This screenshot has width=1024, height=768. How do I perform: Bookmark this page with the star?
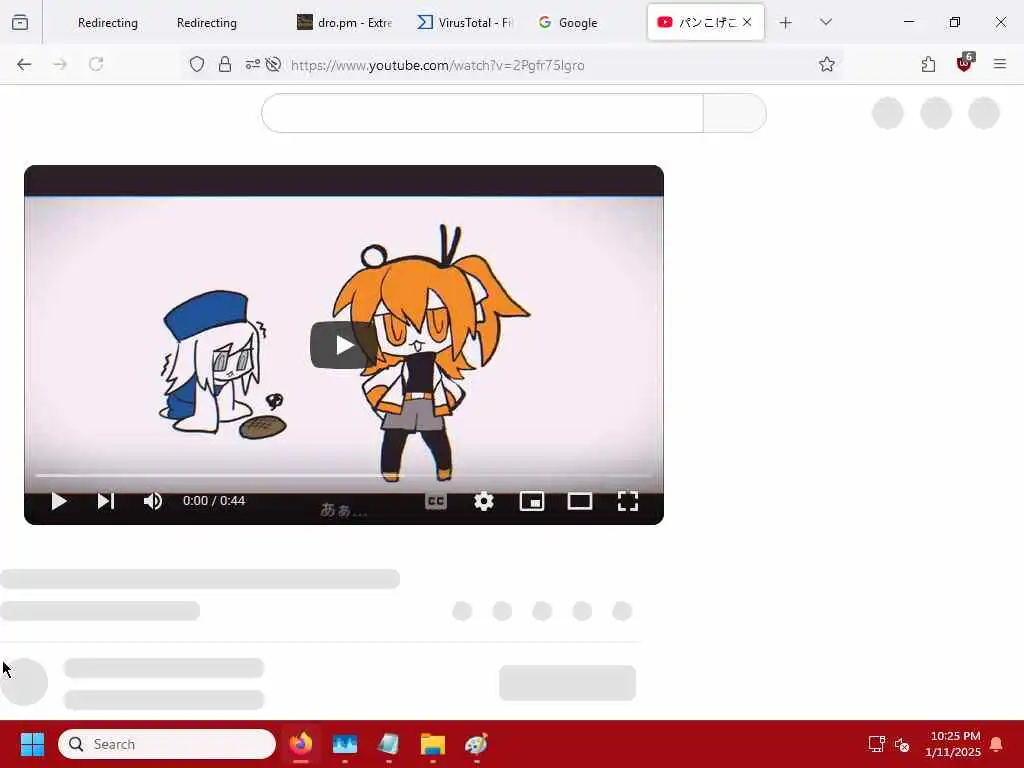pos(826,64)
